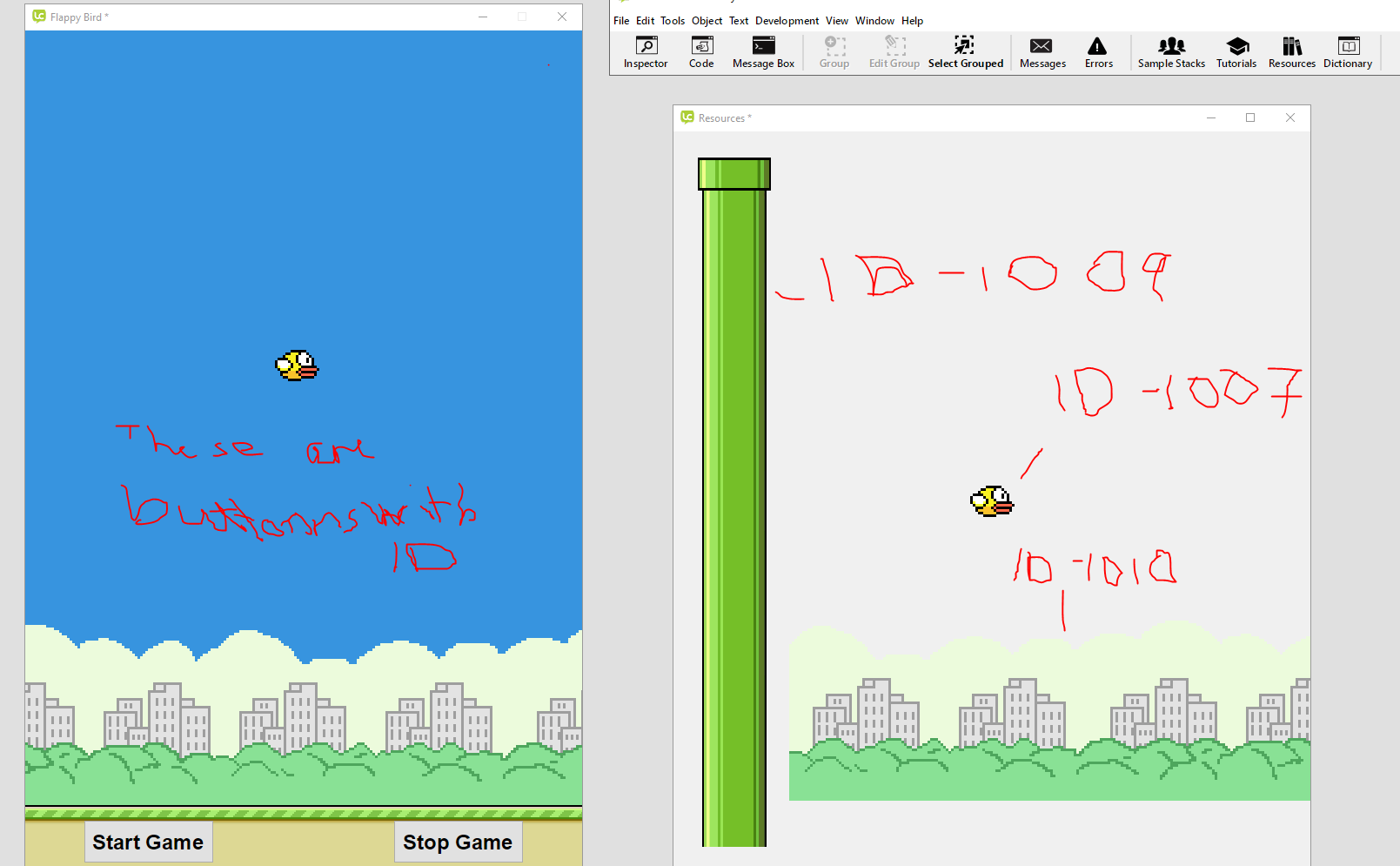This screenshot has height=866, width=1400.
Task: Open the Tutorials panel
Action: 1236,52
